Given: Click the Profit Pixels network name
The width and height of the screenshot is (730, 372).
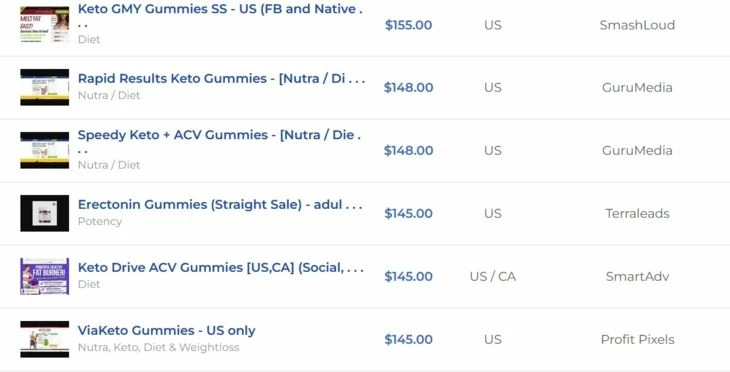Looking at the screenshot, I should point(637,339).
